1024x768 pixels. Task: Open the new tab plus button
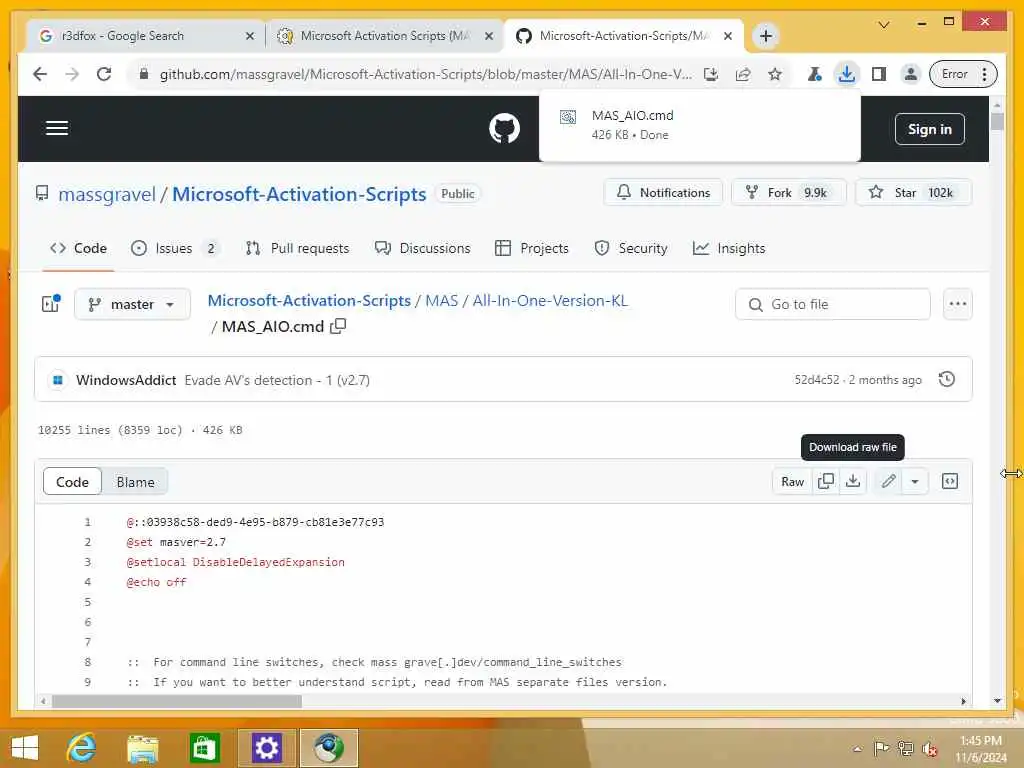pyautogui.click(x=766, y=36)
